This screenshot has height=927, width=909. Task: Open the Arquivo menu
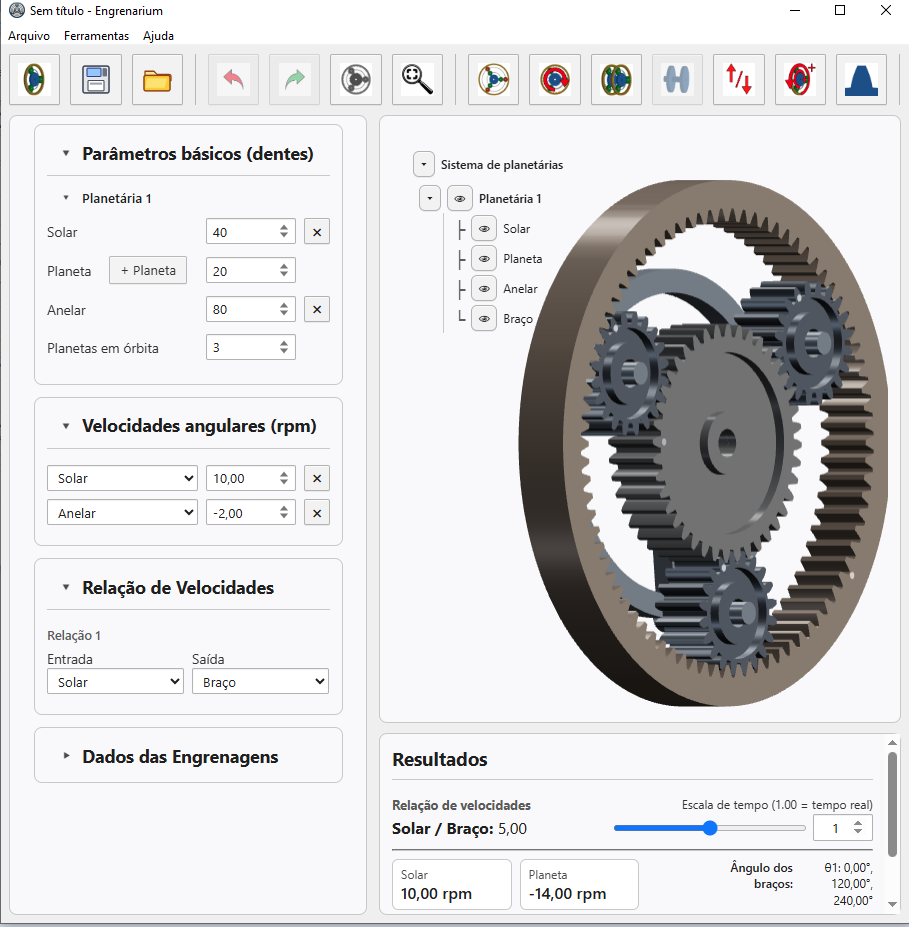[29, 35]
